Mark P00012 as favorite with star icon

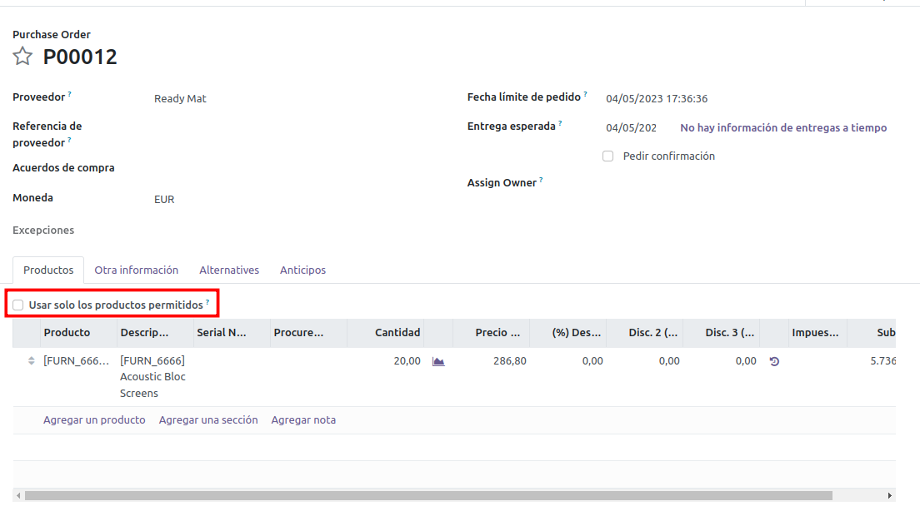(22, 56)
